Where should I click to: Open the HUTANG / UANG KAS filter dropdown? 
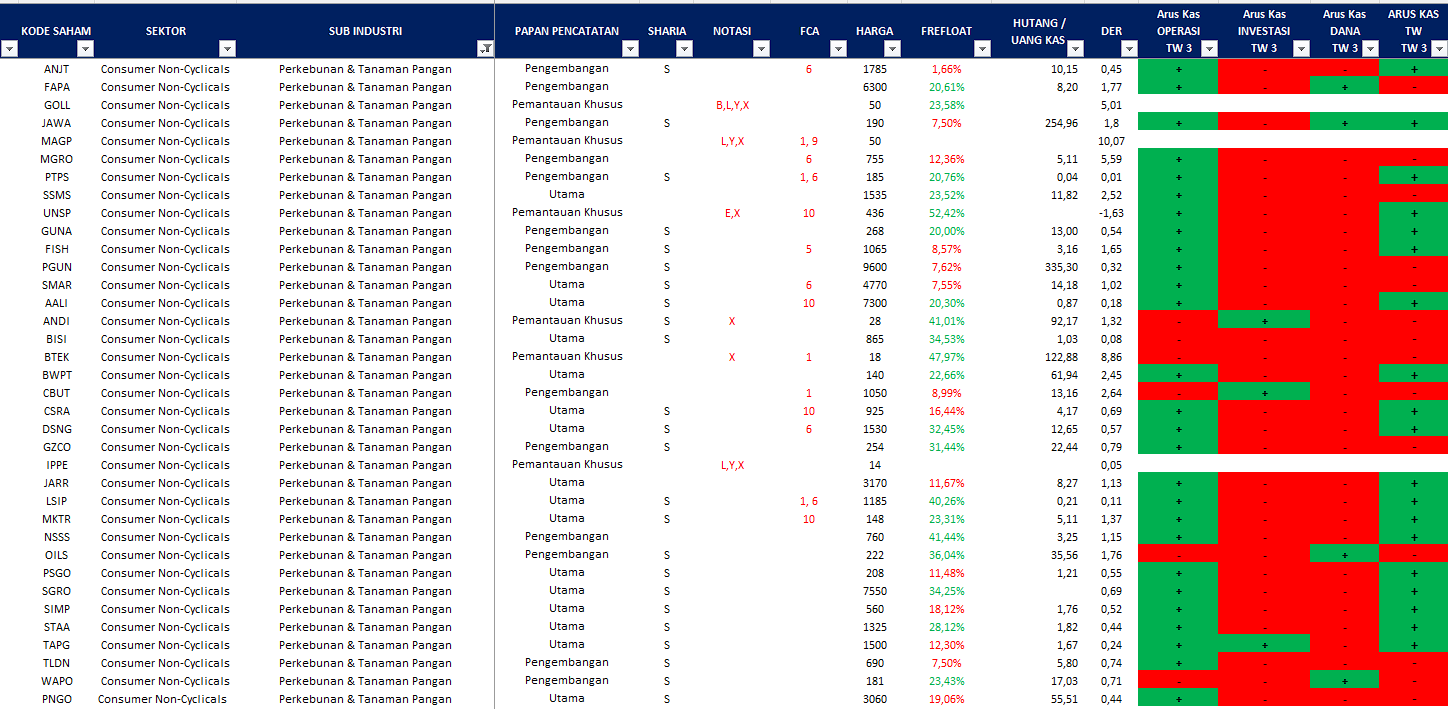(x=1075, y=49)
